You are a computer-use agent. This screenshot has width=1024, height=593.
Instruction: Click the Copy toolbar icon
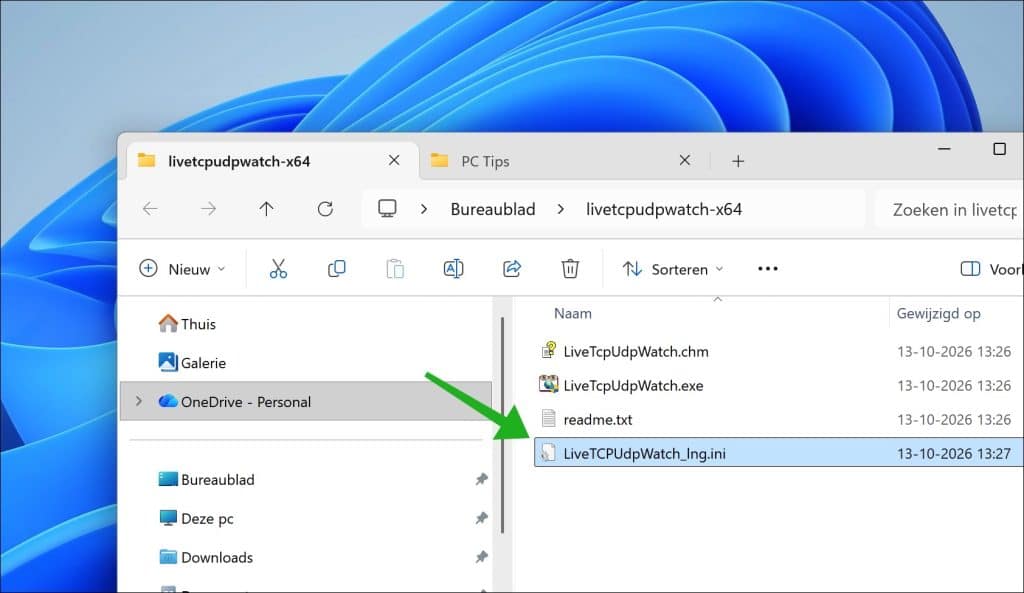coord(336,268)
